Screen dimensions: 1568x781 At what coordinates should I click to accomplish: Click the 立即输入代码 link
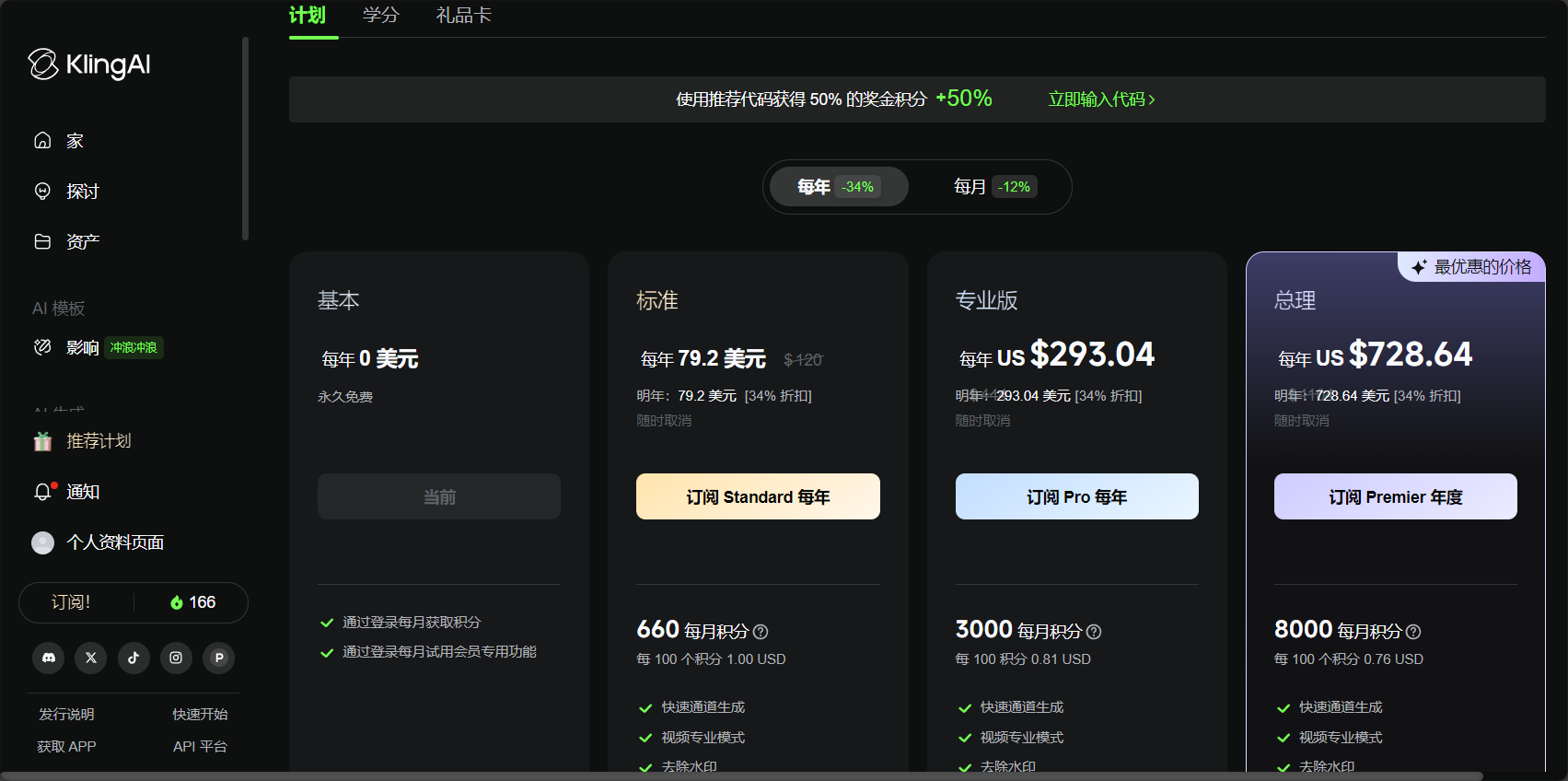1101,99
